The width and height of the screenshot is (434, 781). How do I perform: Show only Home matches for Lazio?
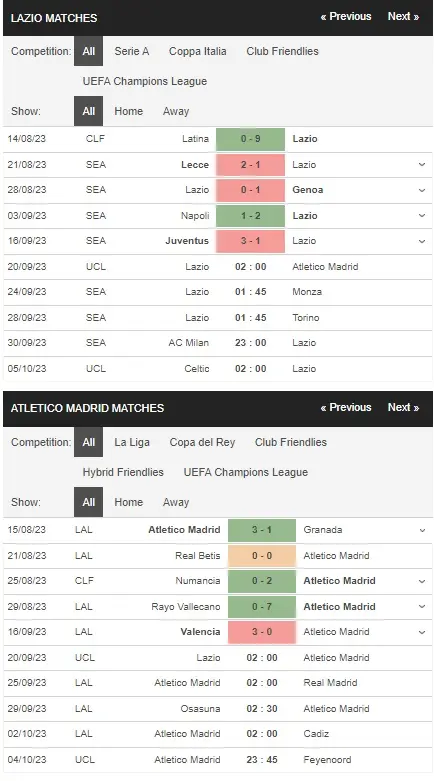[x=129, y=111]
